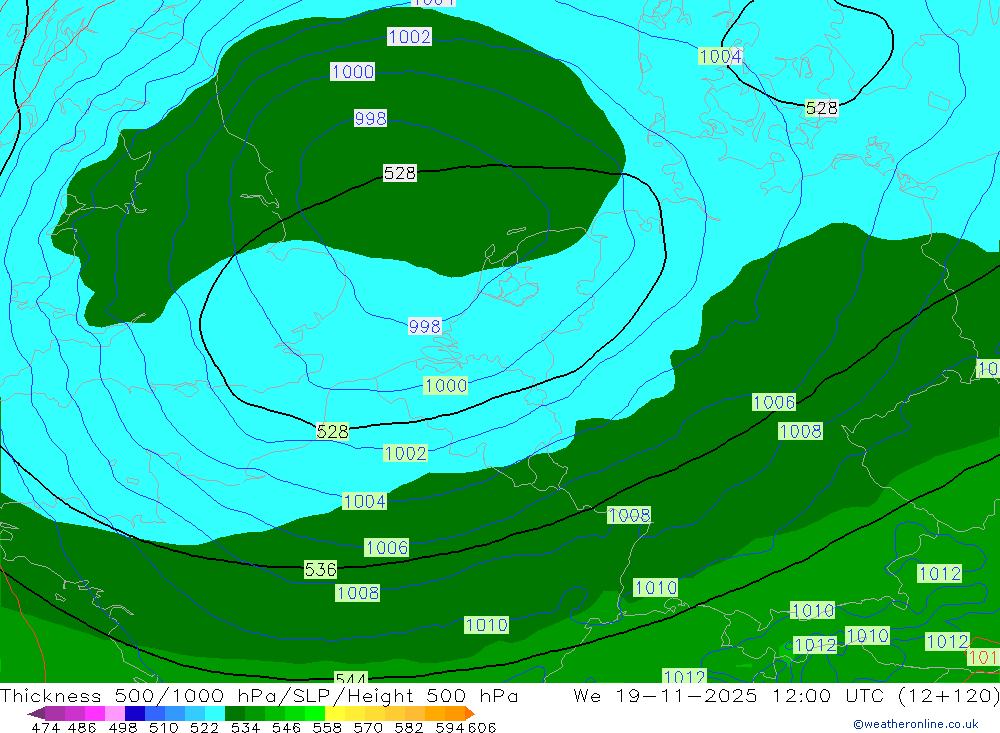
Task: Click the forecast date 'We 19-11-2025 12:00 UTC'
Action: click(732, 695)
